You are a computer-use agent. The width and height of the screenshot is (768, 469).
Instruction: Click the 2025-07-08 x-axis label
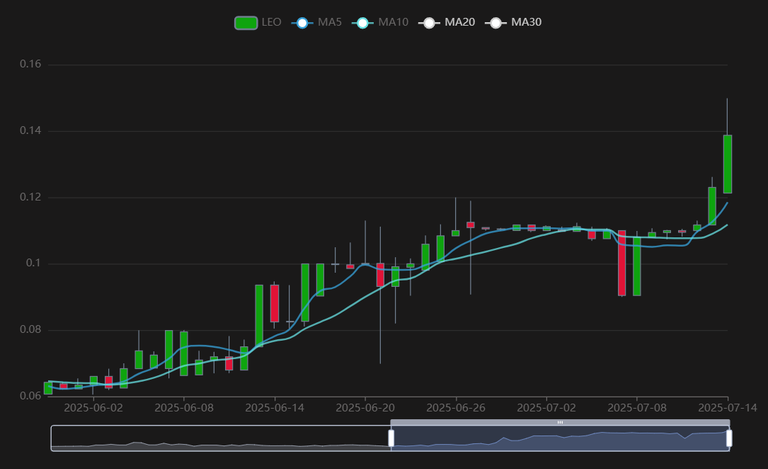pos(637,408)
